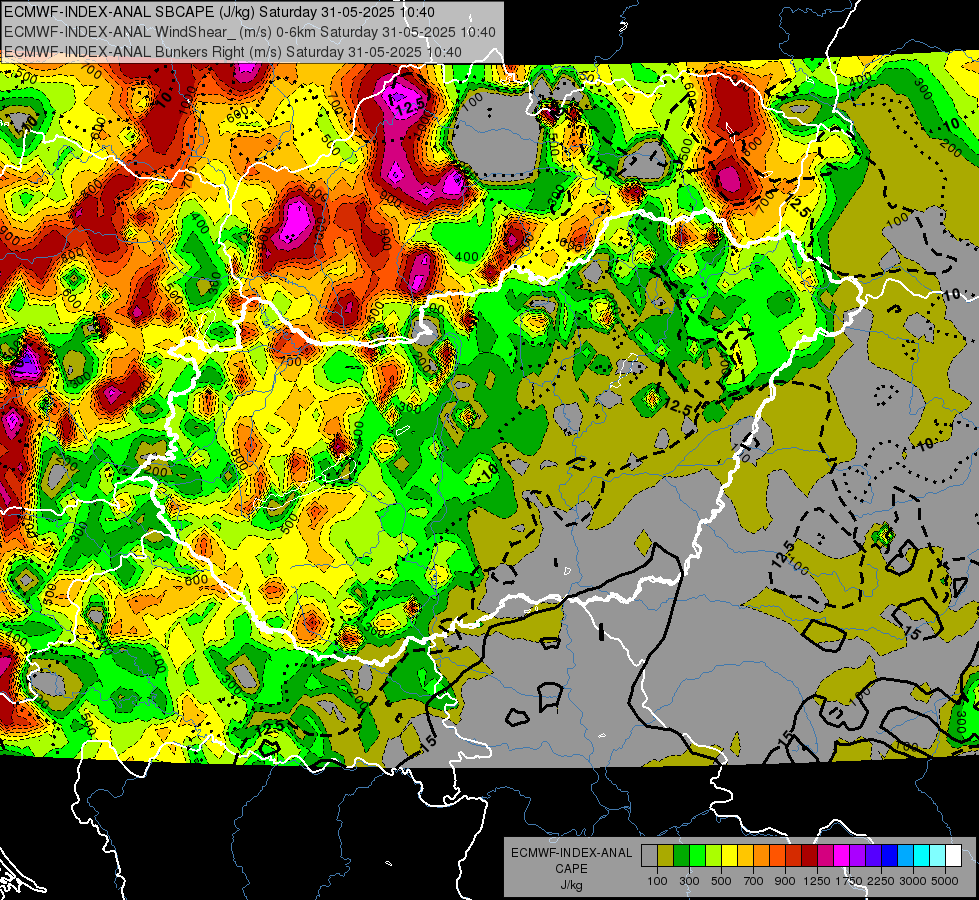Pick the bright green legend swatch
Image resolution: width=979 pixels, height=900 pixels.
(x=697, y=856)
